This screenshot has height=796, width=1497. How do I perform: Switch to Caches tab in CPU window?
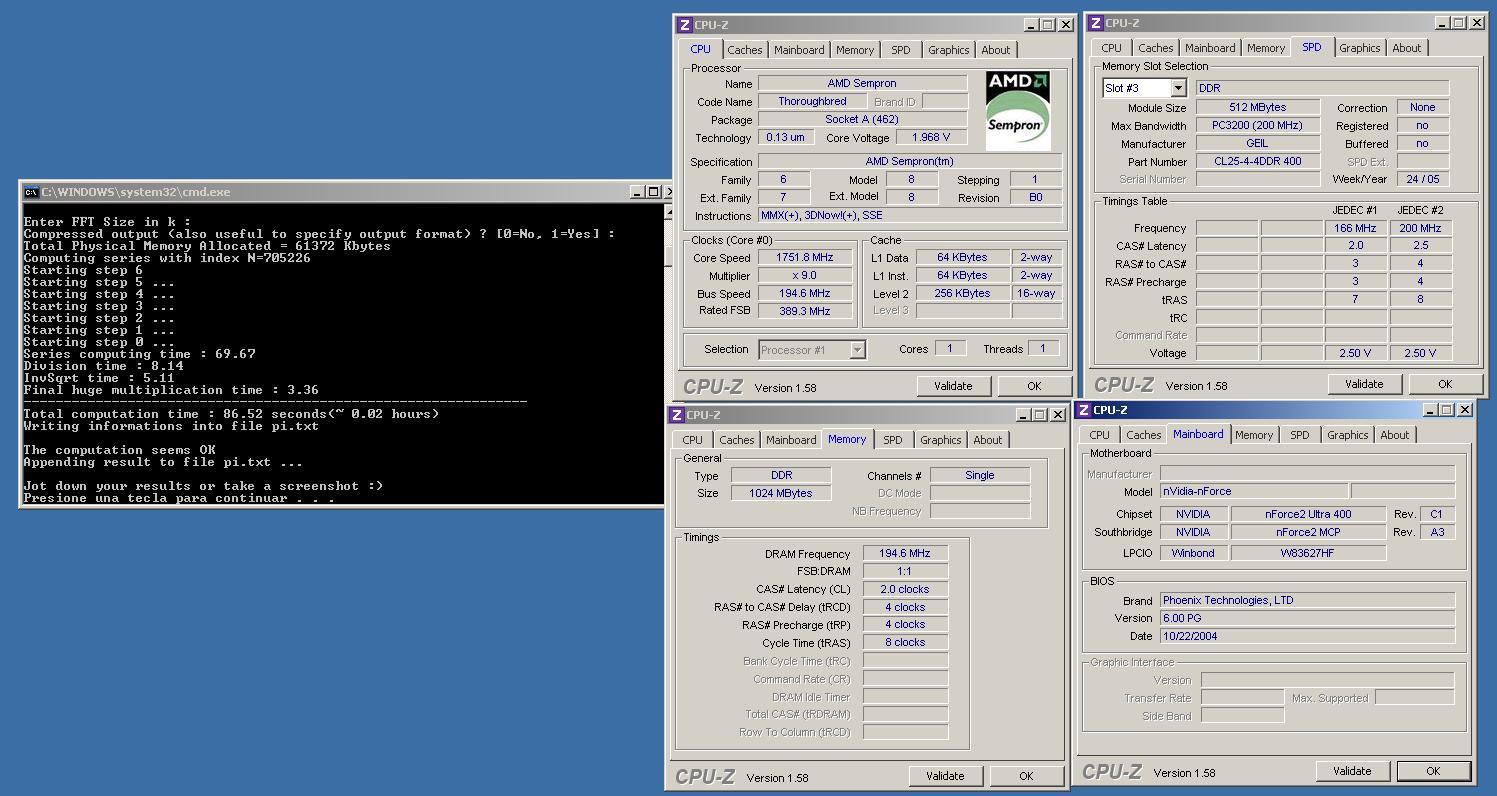744,50
